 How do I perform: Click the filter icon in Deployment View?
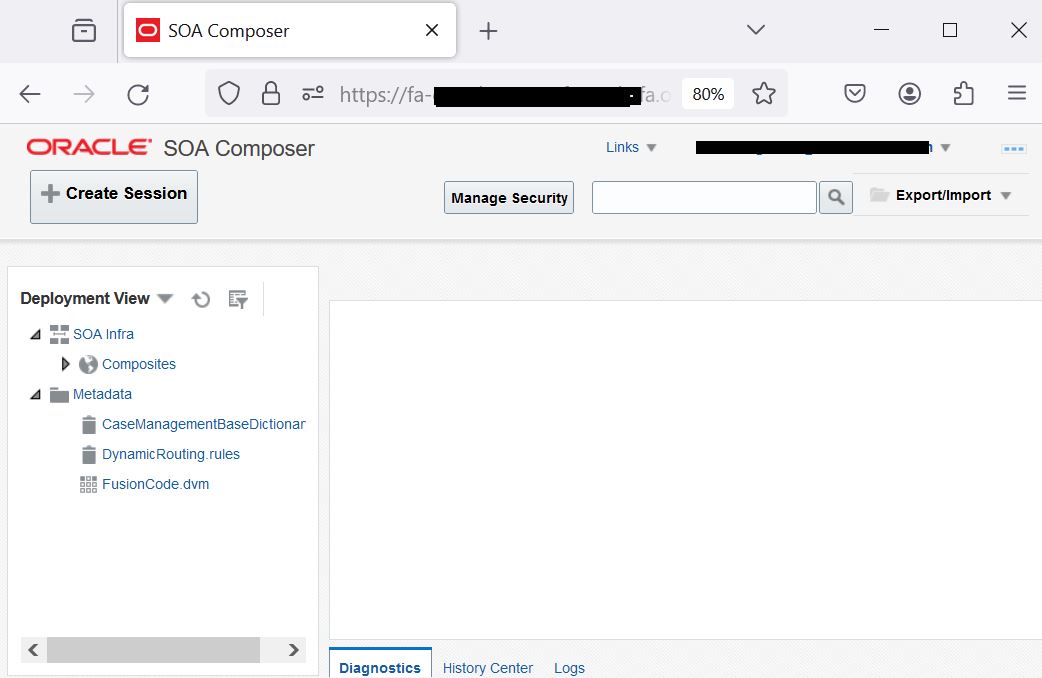[x=238, y=300]
